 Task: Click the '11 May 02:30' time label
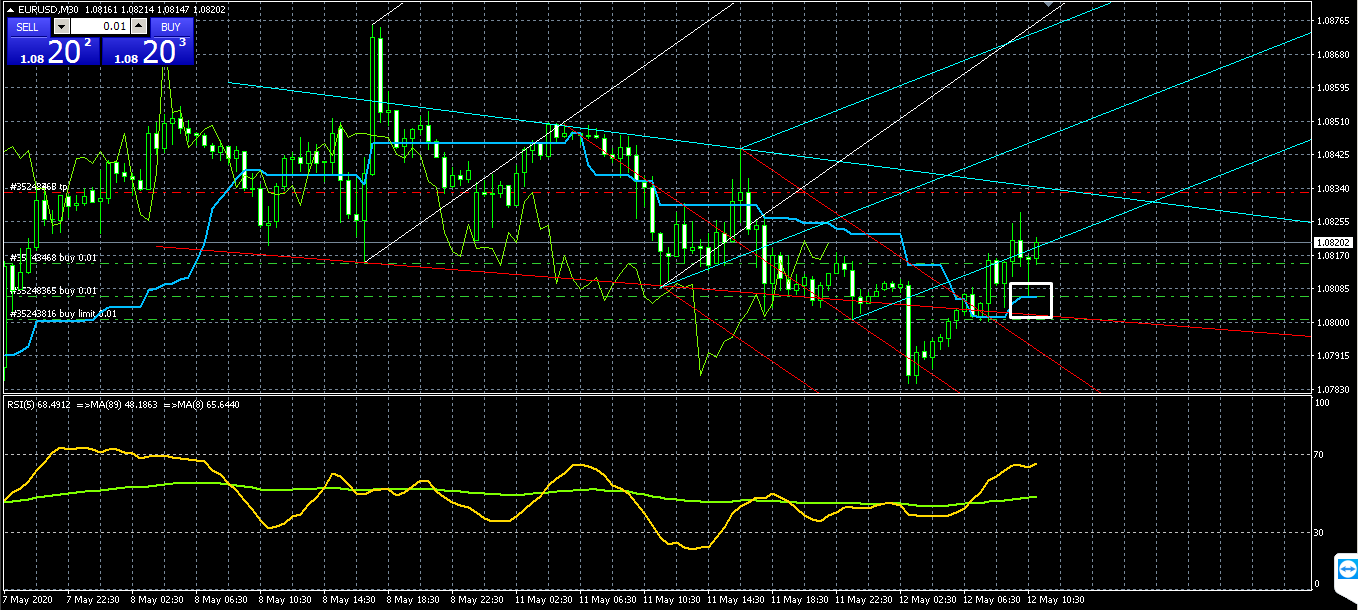coord(543,600)
